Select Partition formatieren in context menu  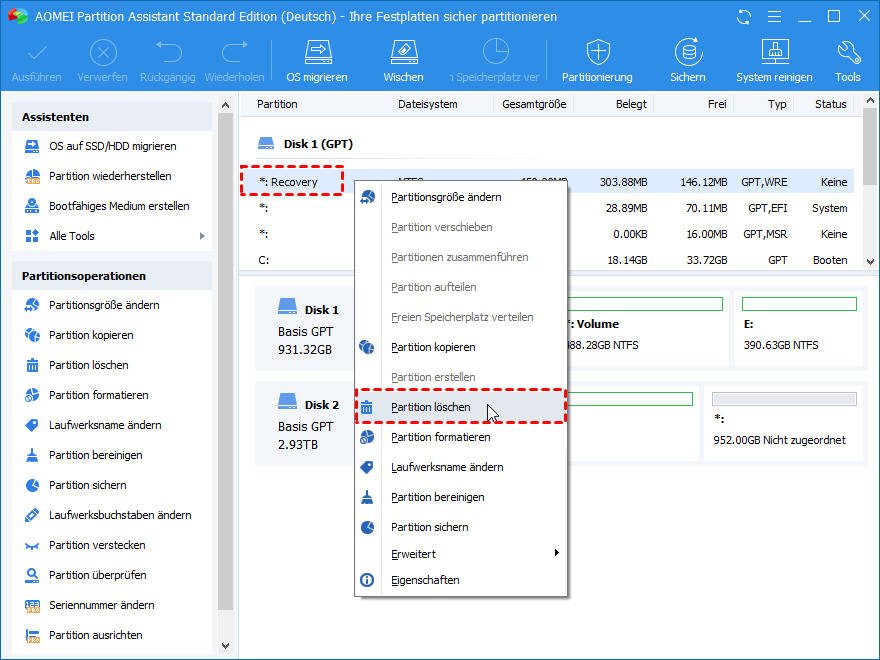coord(460,437)
